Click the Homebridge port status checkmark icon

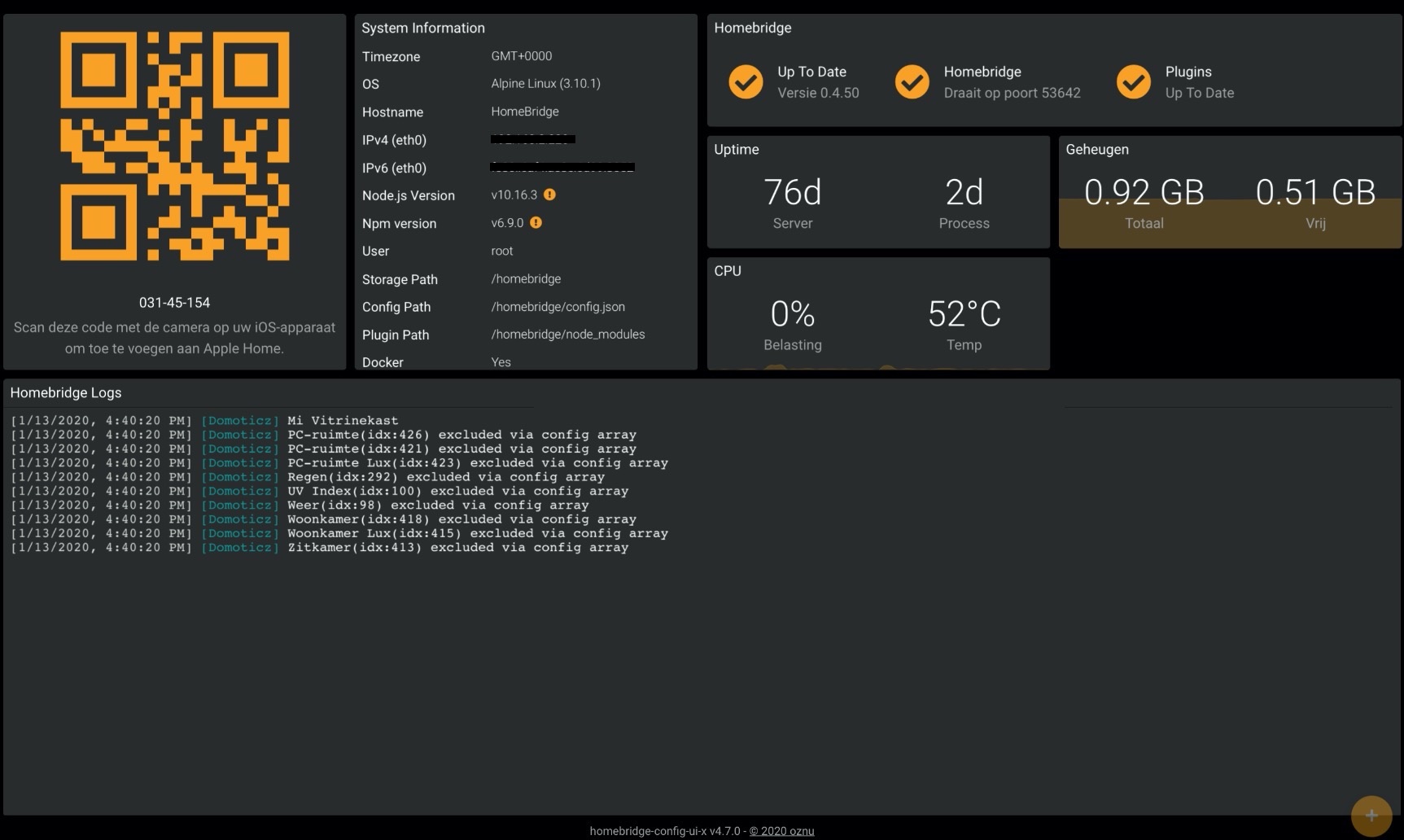(912, 82)
